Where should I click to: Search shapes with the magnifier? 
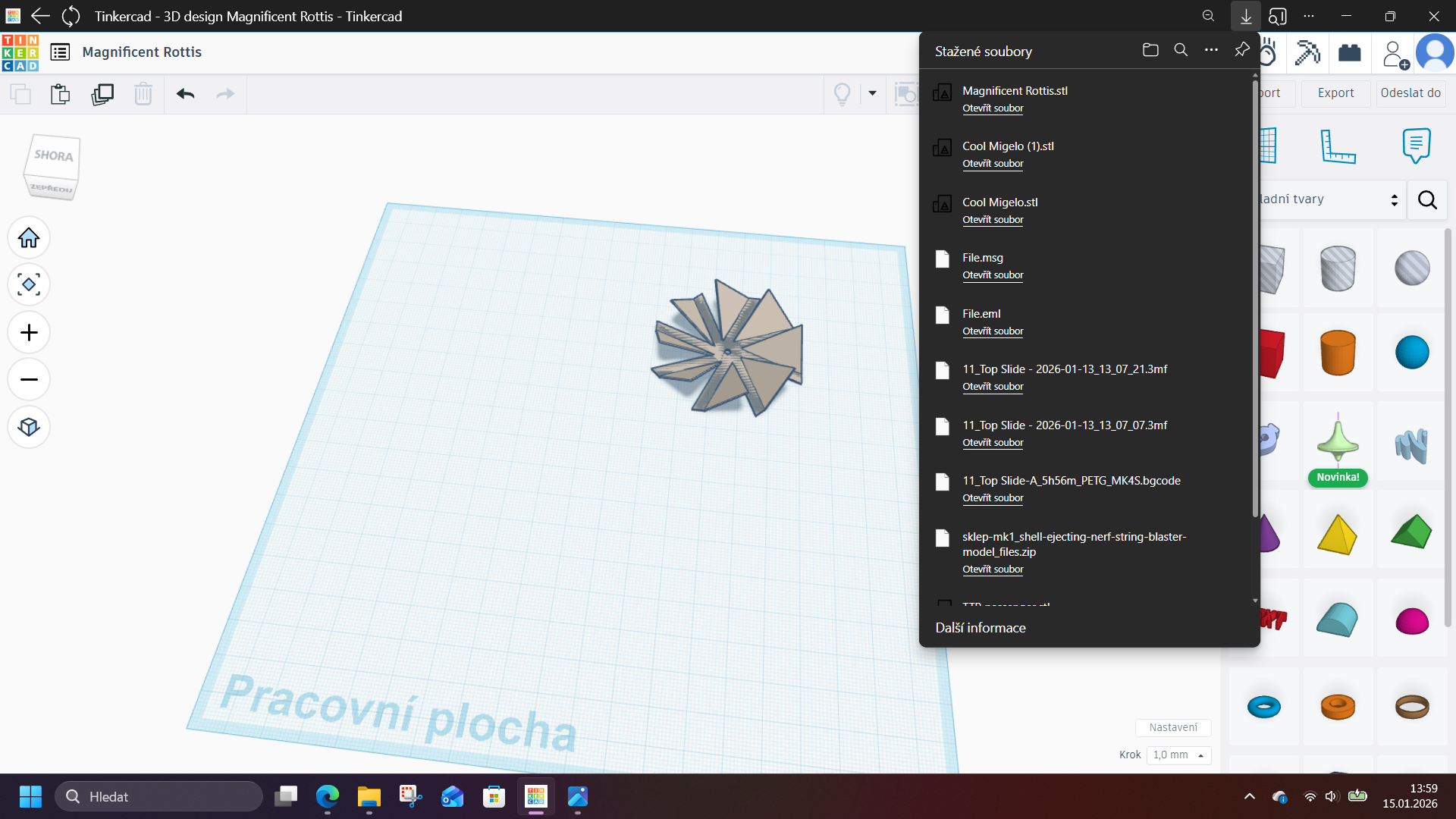point(1427,200)
